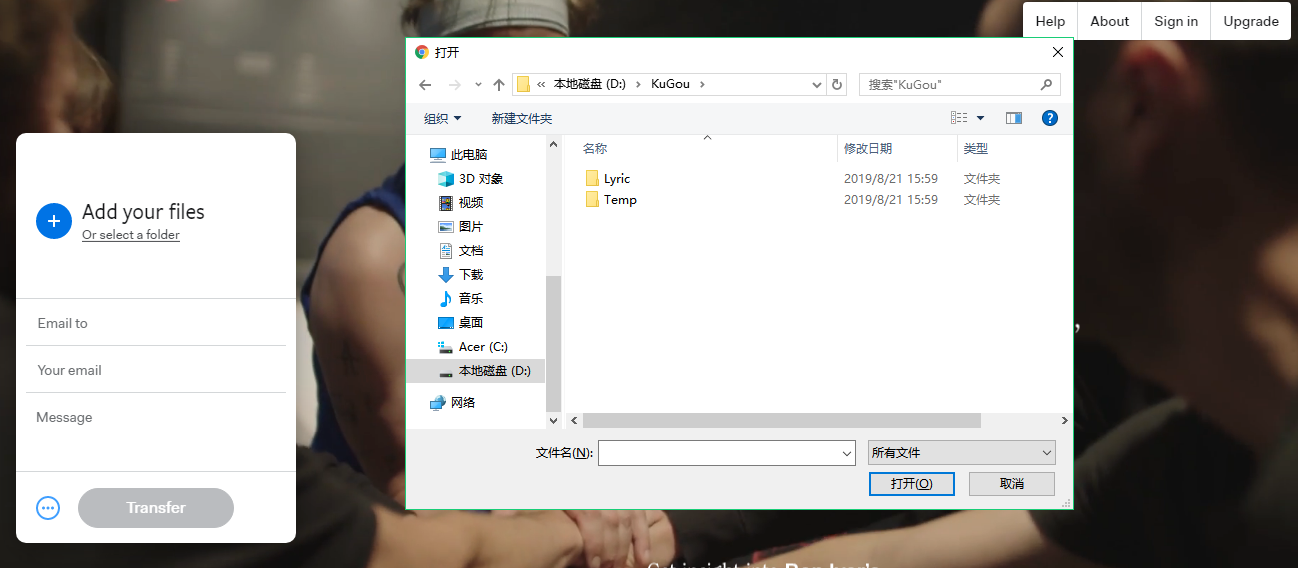The height and width of the screenshot is (568, 1298).
Task: Go up one folder level arrow
Action: point(499,85)
